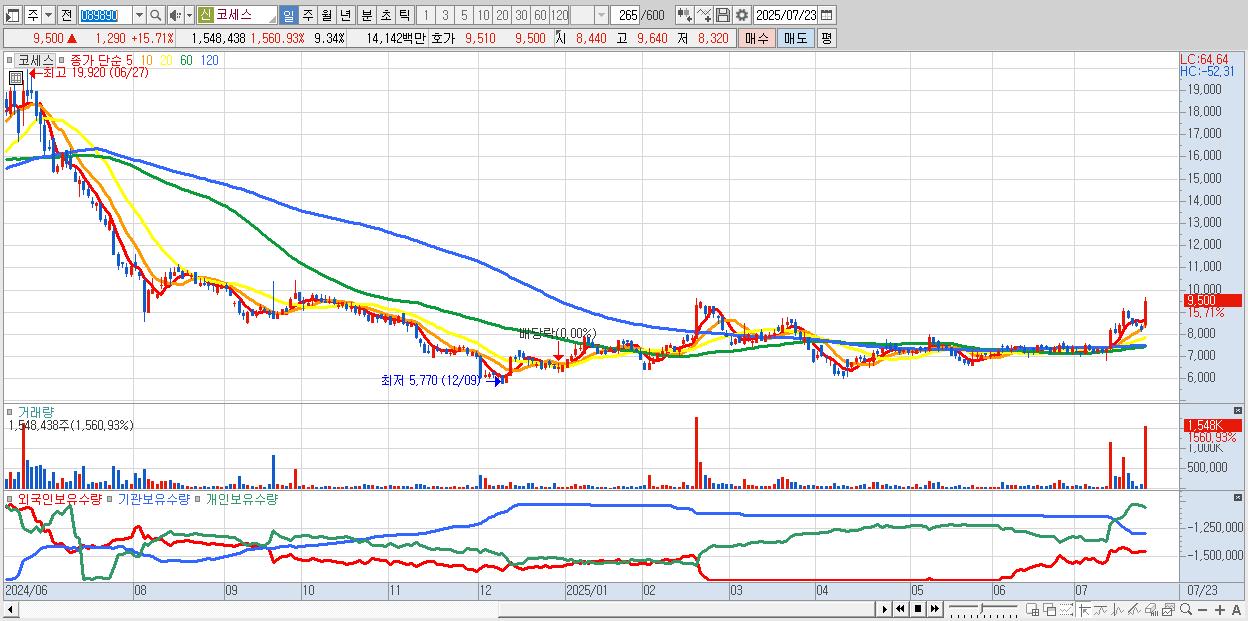Click the magnifier stock search icon
Screen dimensions: 1248x621
pos(156,15)
